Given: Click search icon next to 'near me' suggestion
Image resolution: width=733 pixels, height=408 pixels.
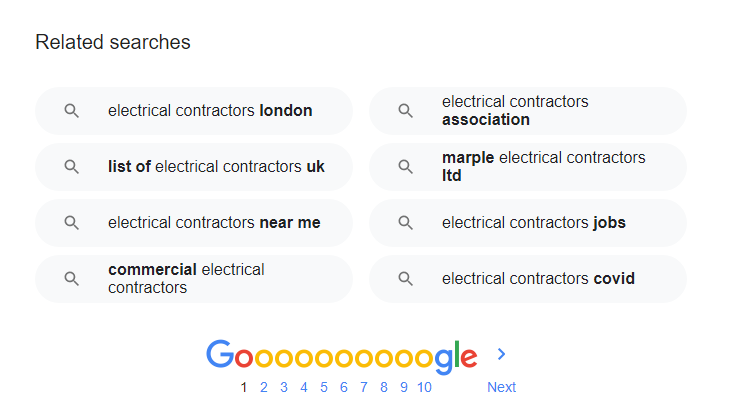Looking at the screenshot, I should point(72,223).
